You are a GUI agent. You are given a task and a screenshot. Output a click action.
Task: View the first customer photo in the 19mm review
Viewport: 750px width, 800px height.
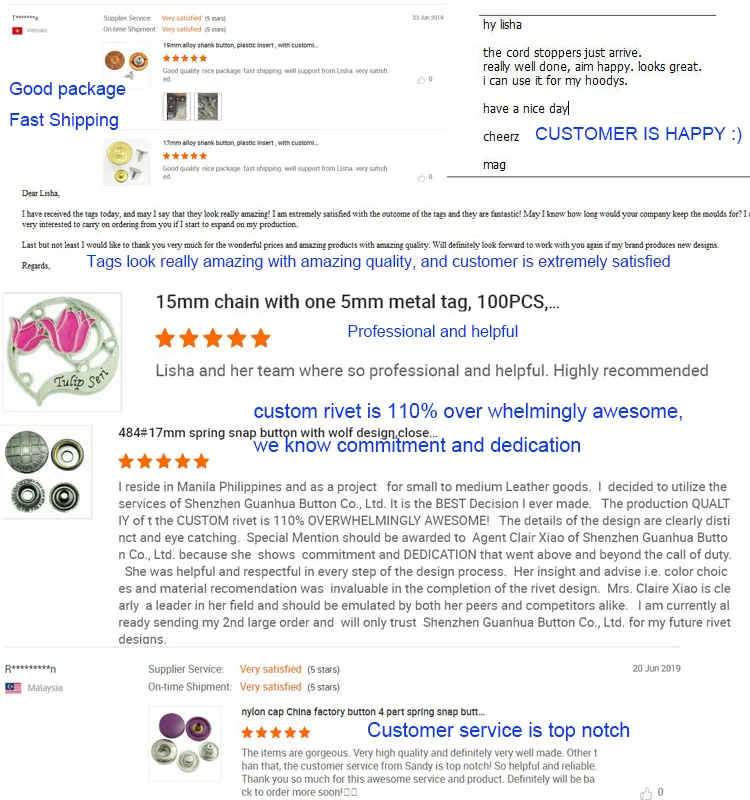click(x=176, y=106)
